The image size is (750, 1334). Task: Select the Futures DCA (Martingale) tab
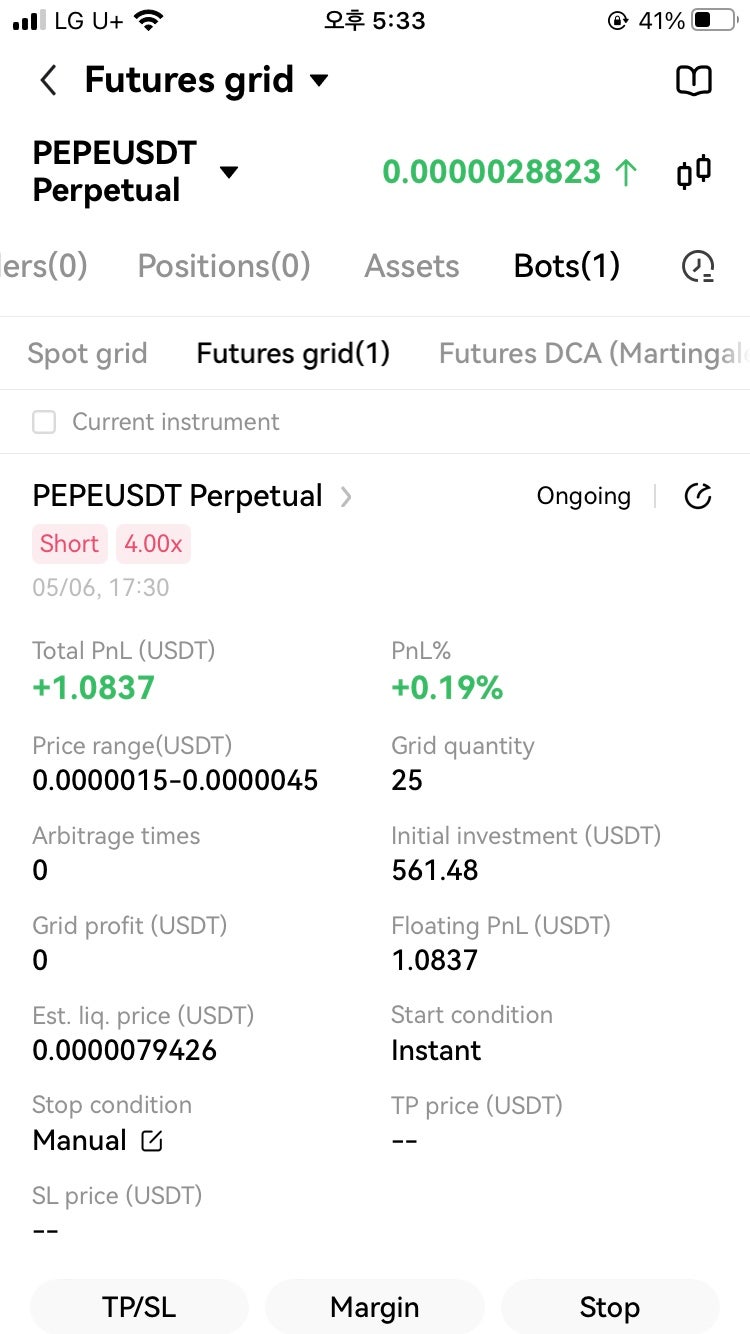tap(594, 353)
